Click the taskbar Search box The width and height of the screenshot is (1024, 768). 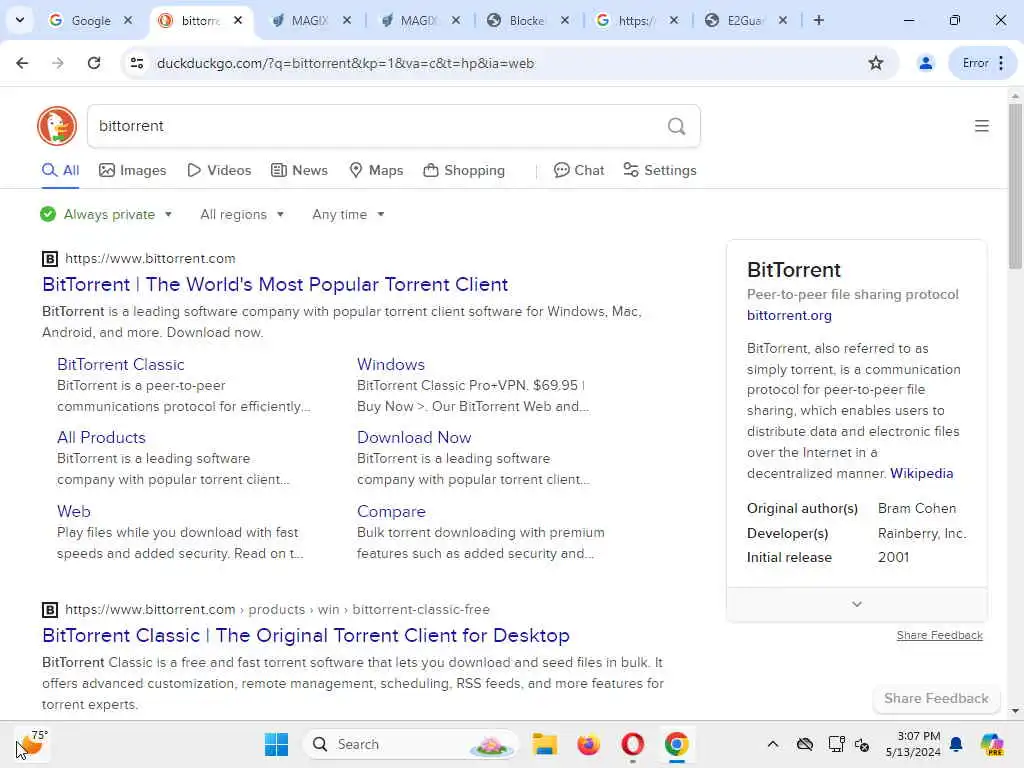[411, 744]
